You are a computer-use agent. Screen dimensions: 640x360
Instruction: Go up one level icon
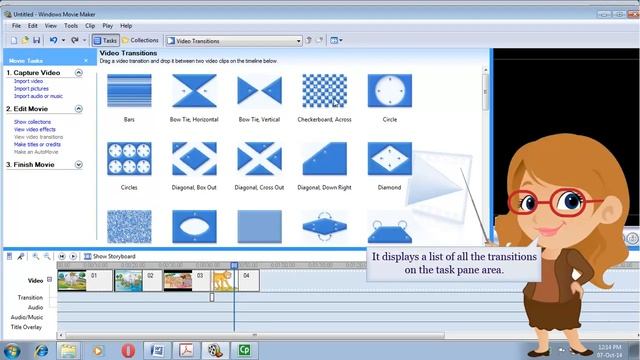point(309,40)
